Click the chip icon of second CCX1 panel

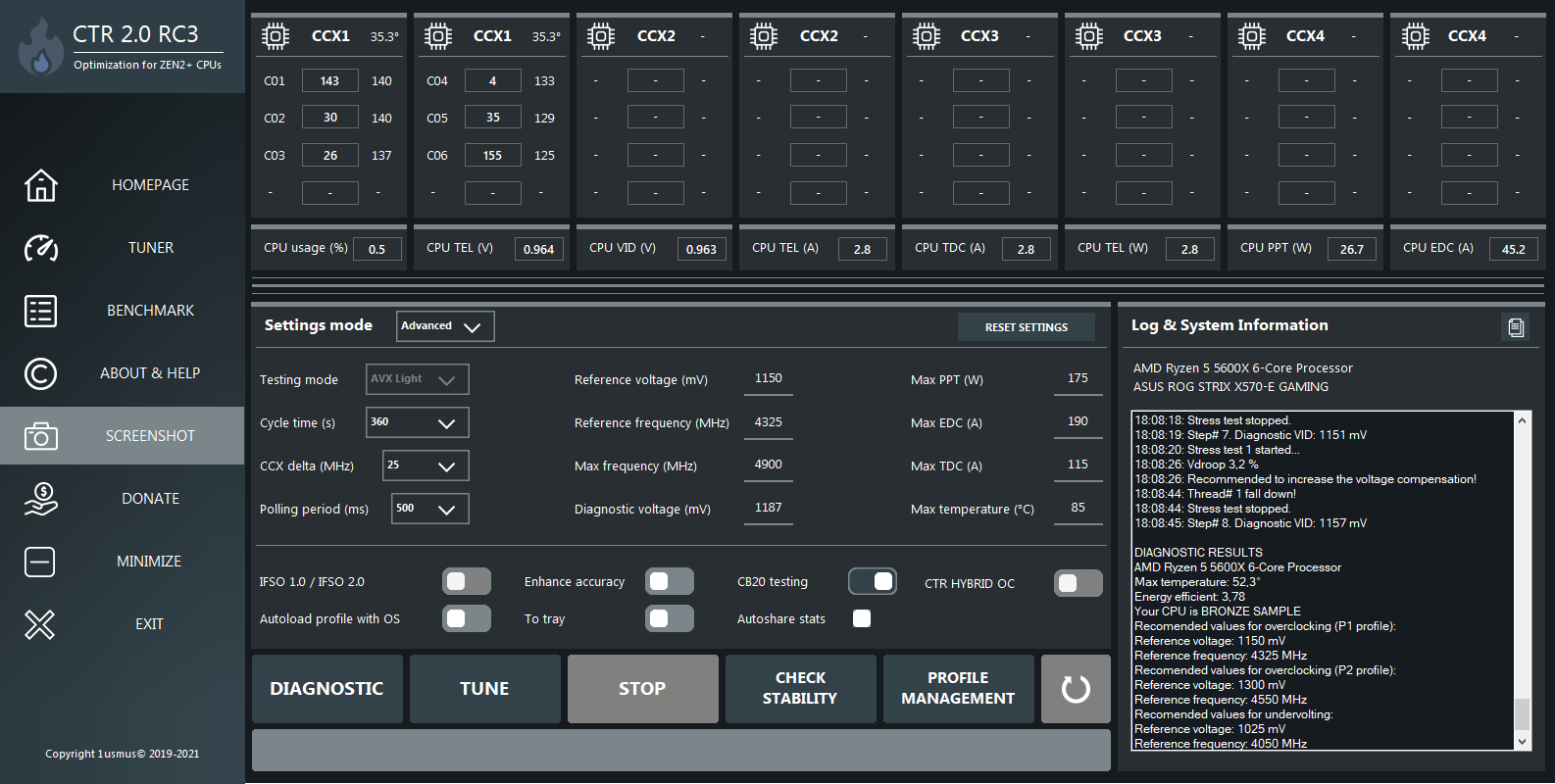tap(438, 37)
